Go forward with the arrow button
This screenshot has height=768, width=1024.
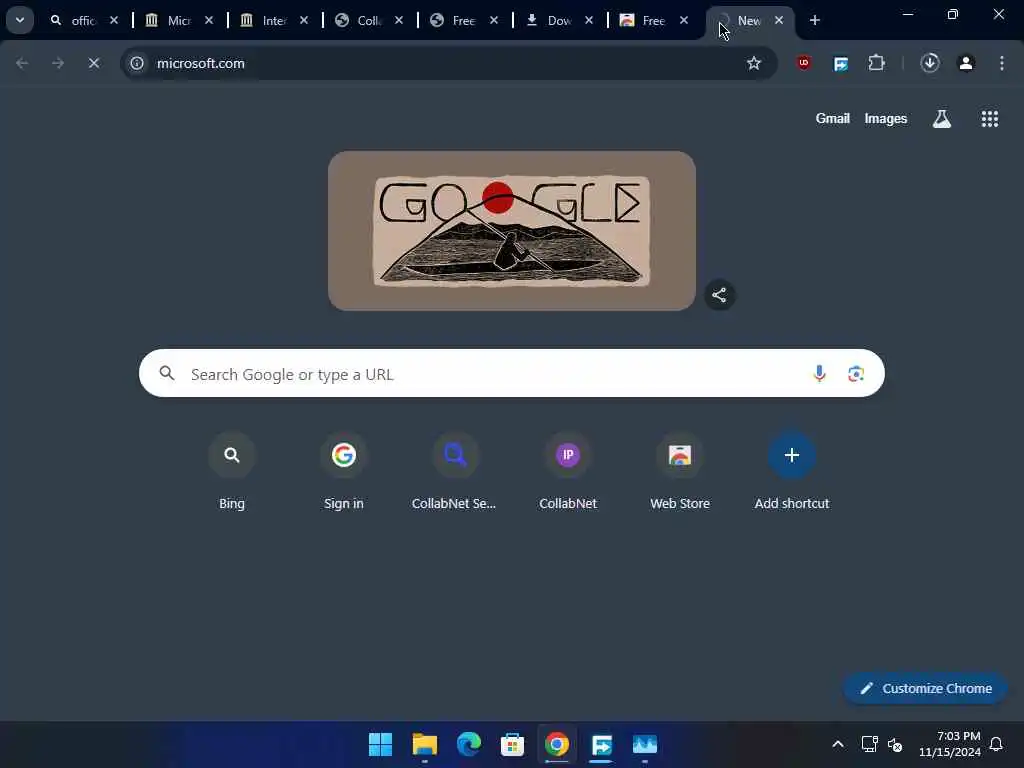58,63
